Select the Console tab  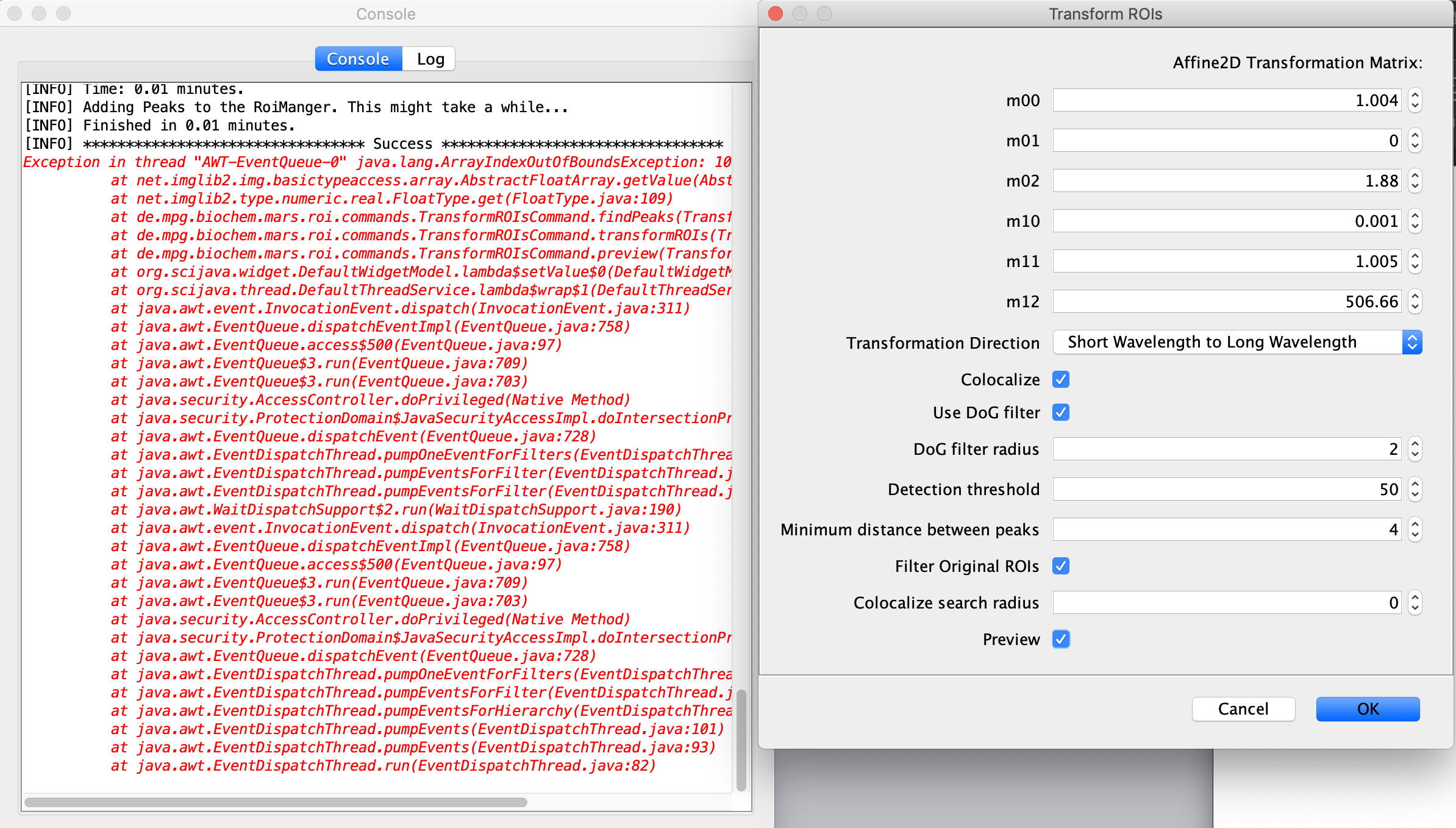click(x=359, y=59)
